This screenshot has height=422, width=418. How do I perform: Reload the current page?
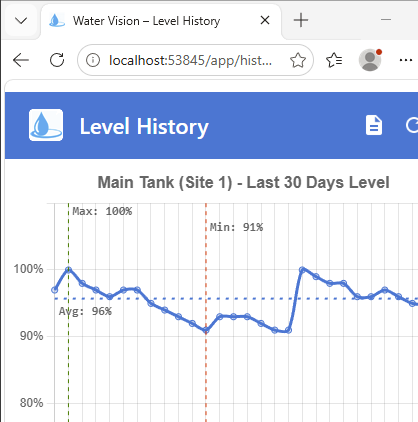[57, 60]
